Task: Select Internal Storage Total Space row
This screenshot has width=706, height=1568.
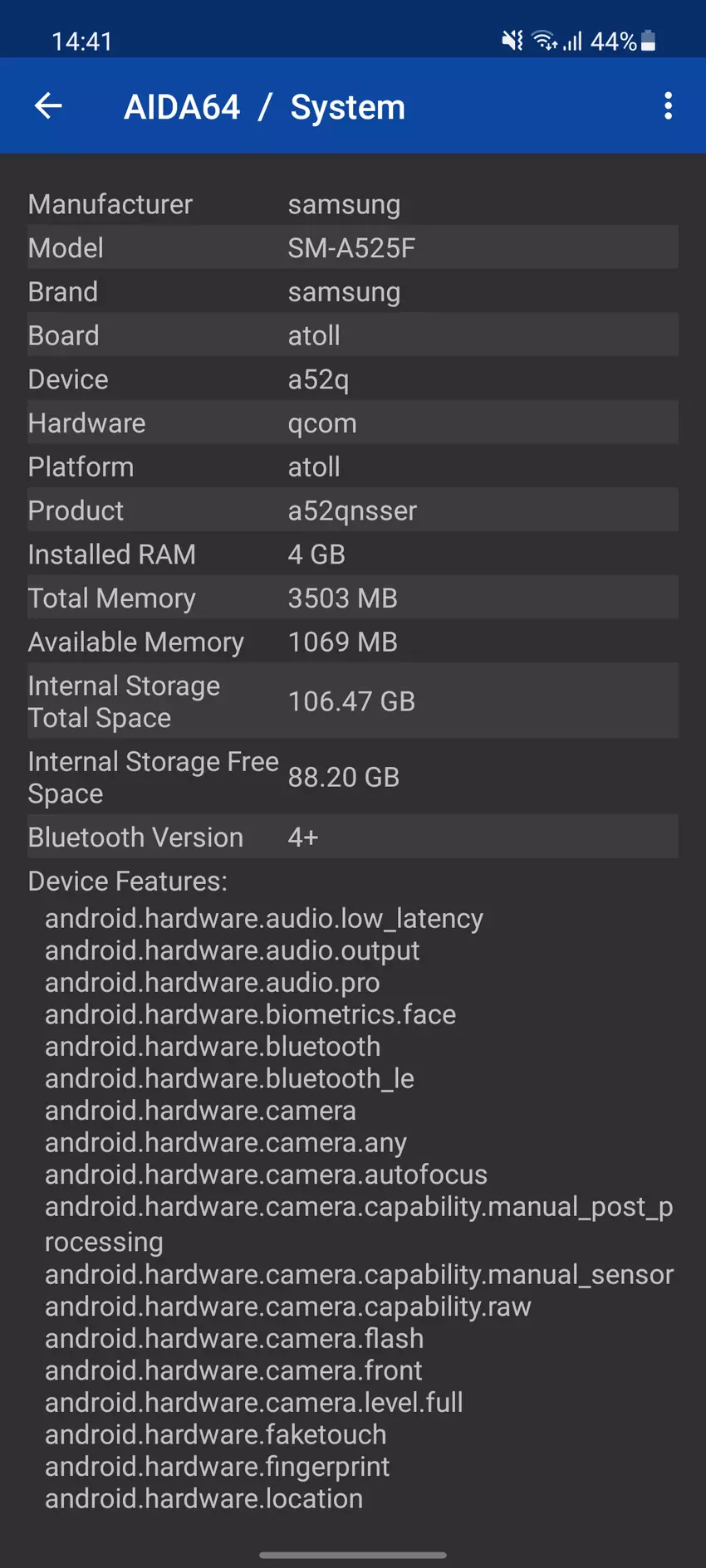Action: [x=352, y=701]
